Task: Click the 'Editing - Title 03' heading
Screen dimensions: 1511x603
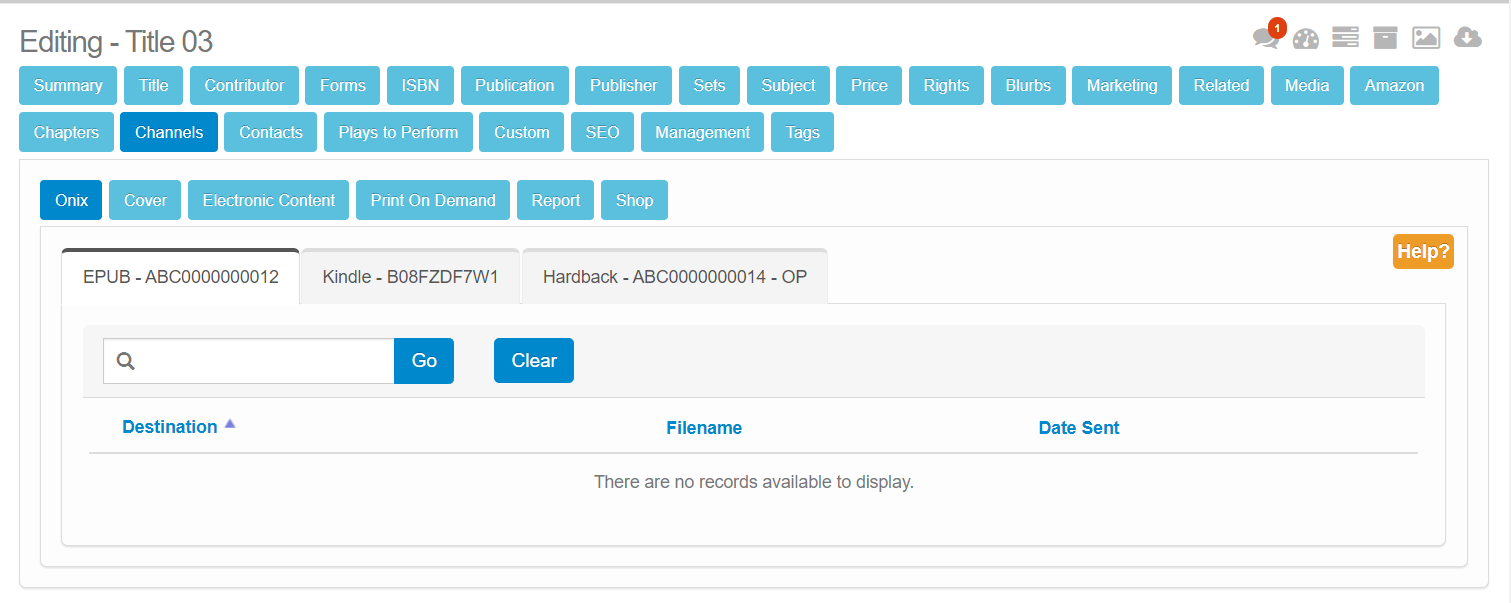Action: [116, 42]
